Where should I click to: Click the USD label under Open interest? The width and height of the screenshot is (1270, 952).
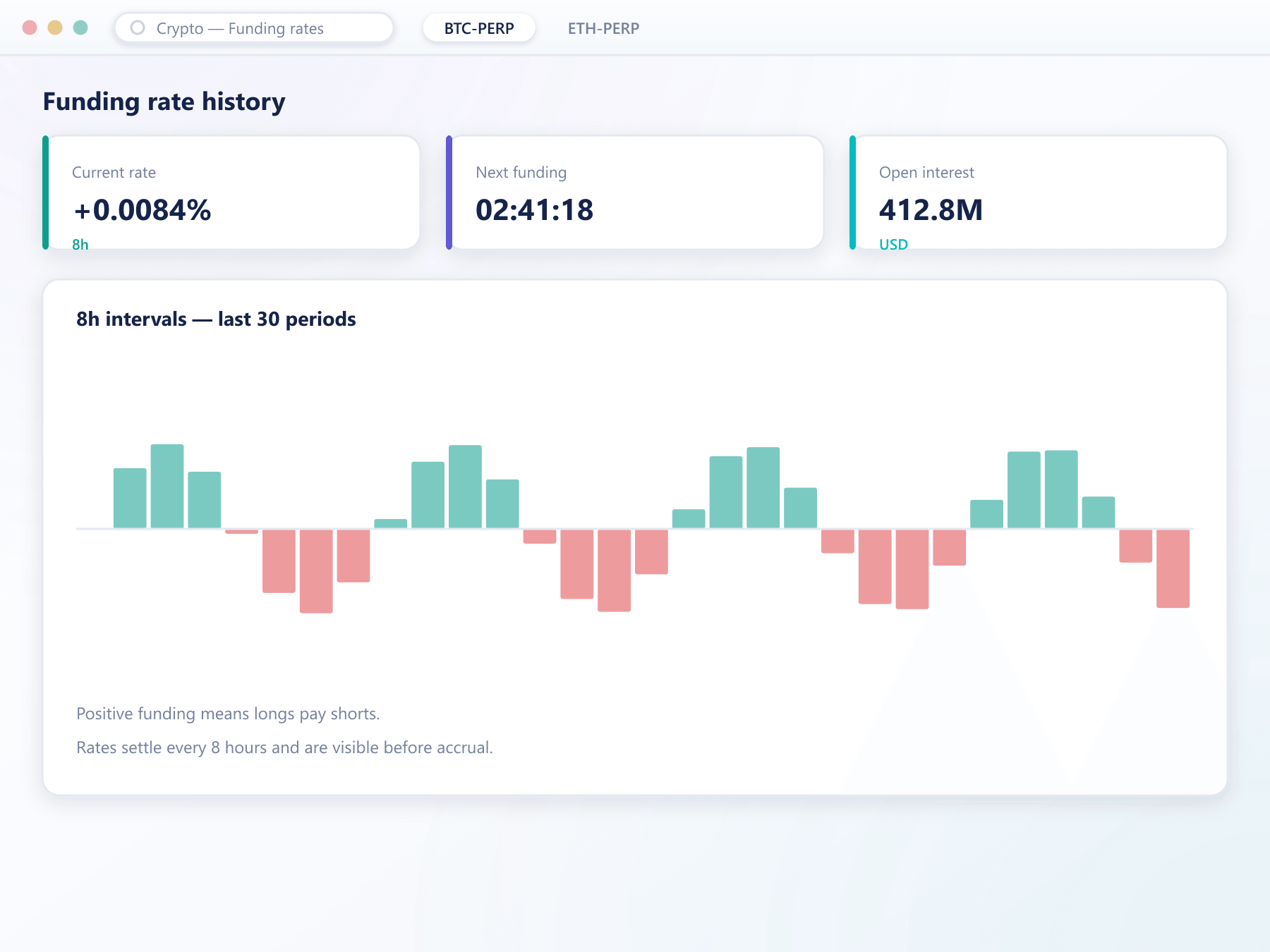[x=893, y=245]
